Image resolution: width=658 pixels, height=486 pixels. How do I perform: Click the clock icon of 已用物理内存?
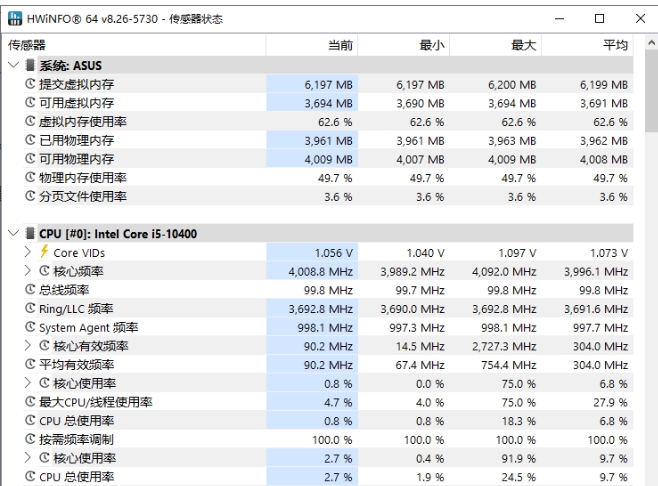tap(30, 140)
